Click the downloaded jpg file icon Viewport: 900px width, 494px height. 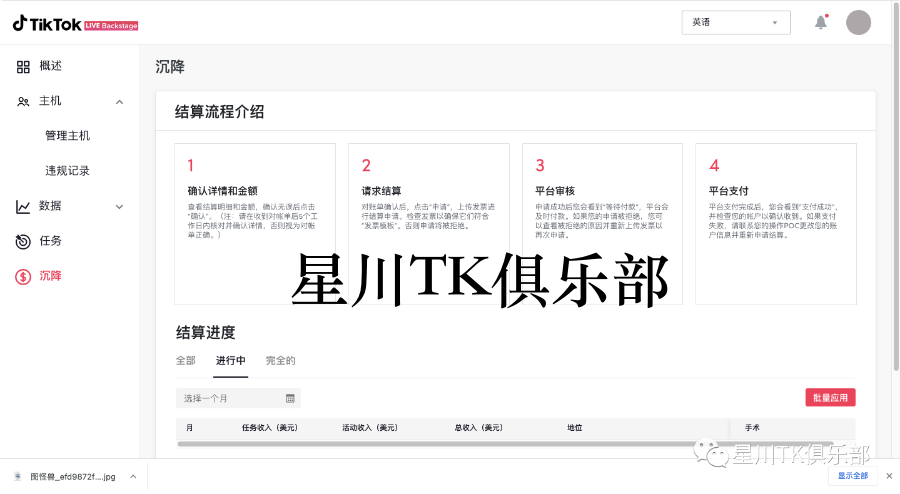click(17, 476)
